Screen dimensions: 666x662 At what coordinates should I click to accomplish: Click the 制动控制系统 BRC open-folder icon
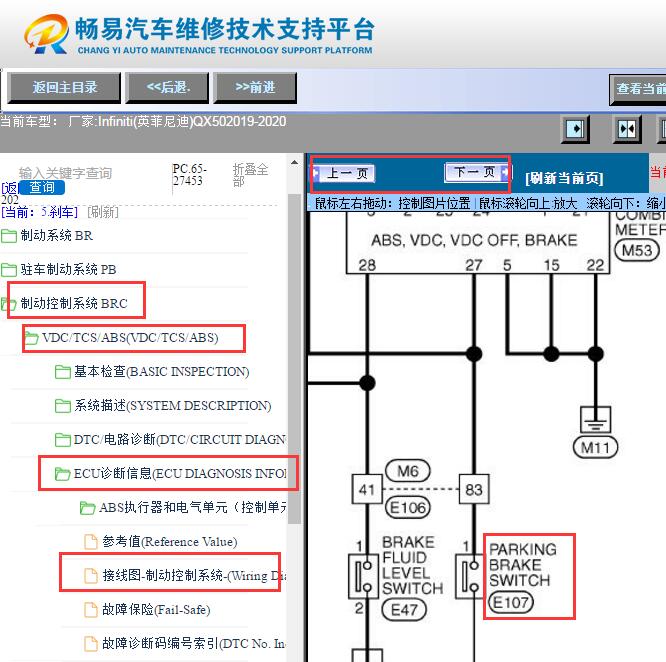click(9, 304)
